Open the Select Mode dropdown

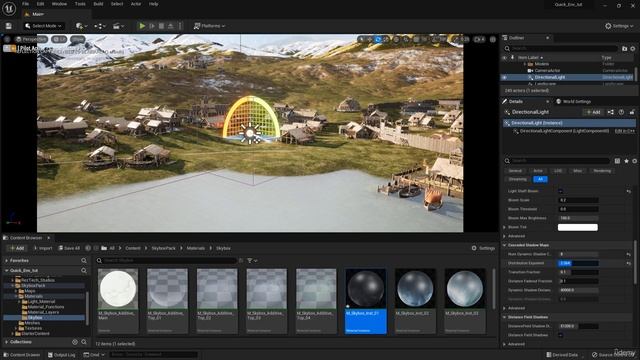(44, 26)
